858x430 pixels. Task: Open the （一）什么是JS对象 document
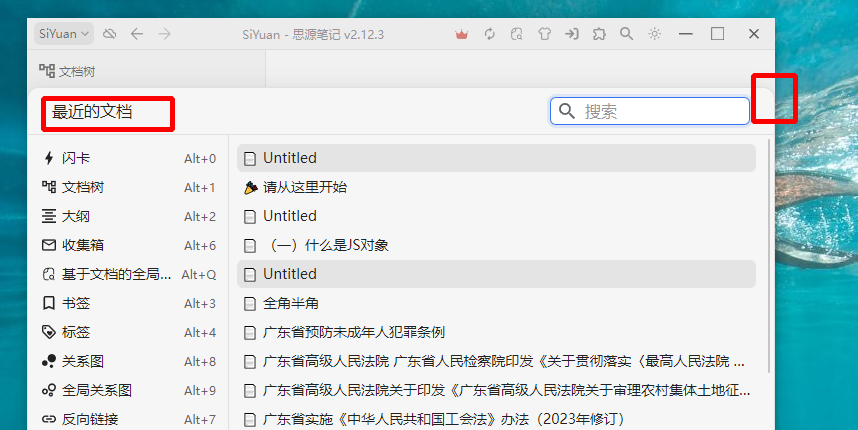point(325,245)
